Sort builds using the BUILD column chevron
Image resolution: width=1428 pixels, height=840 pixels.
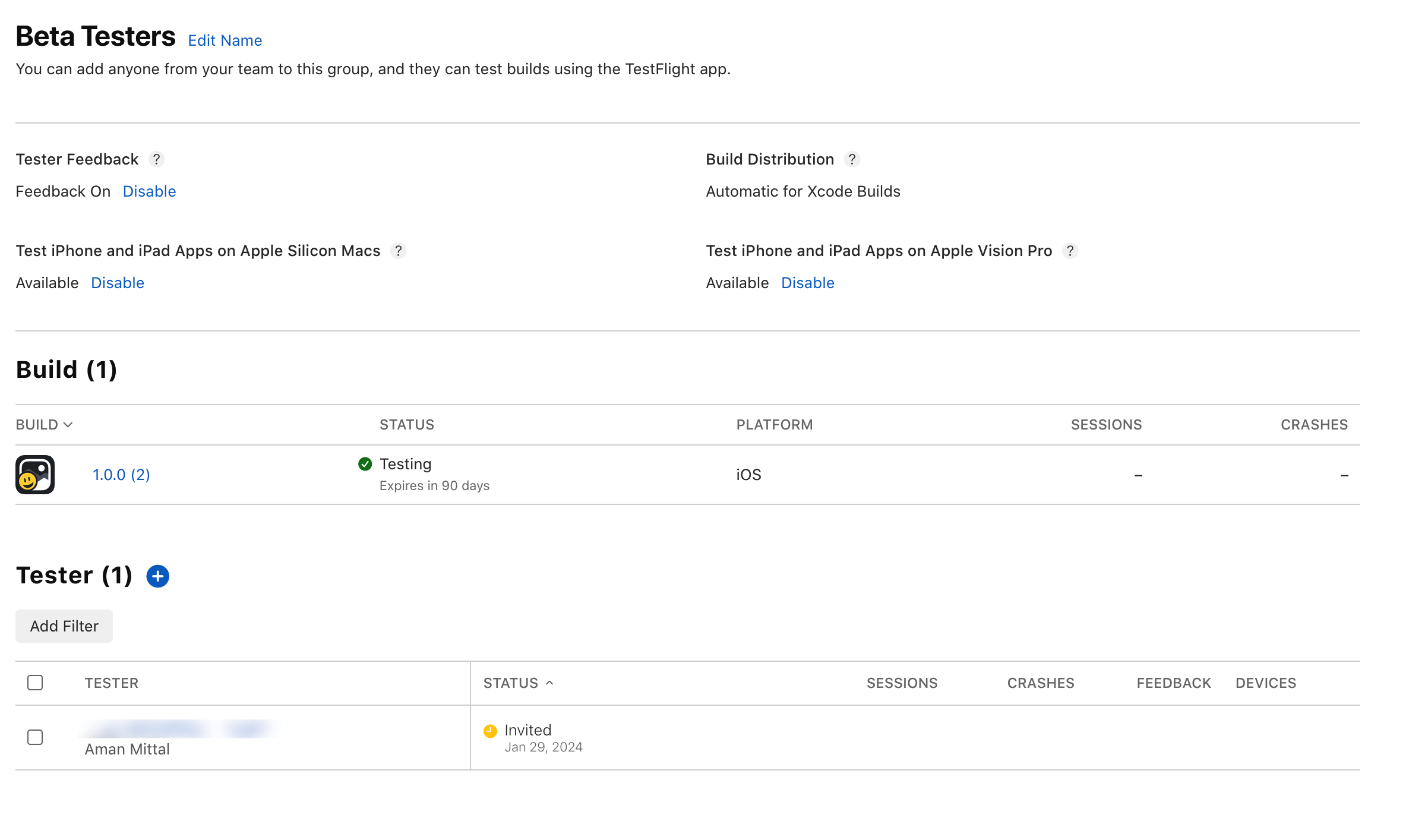[x=68, y=425]
